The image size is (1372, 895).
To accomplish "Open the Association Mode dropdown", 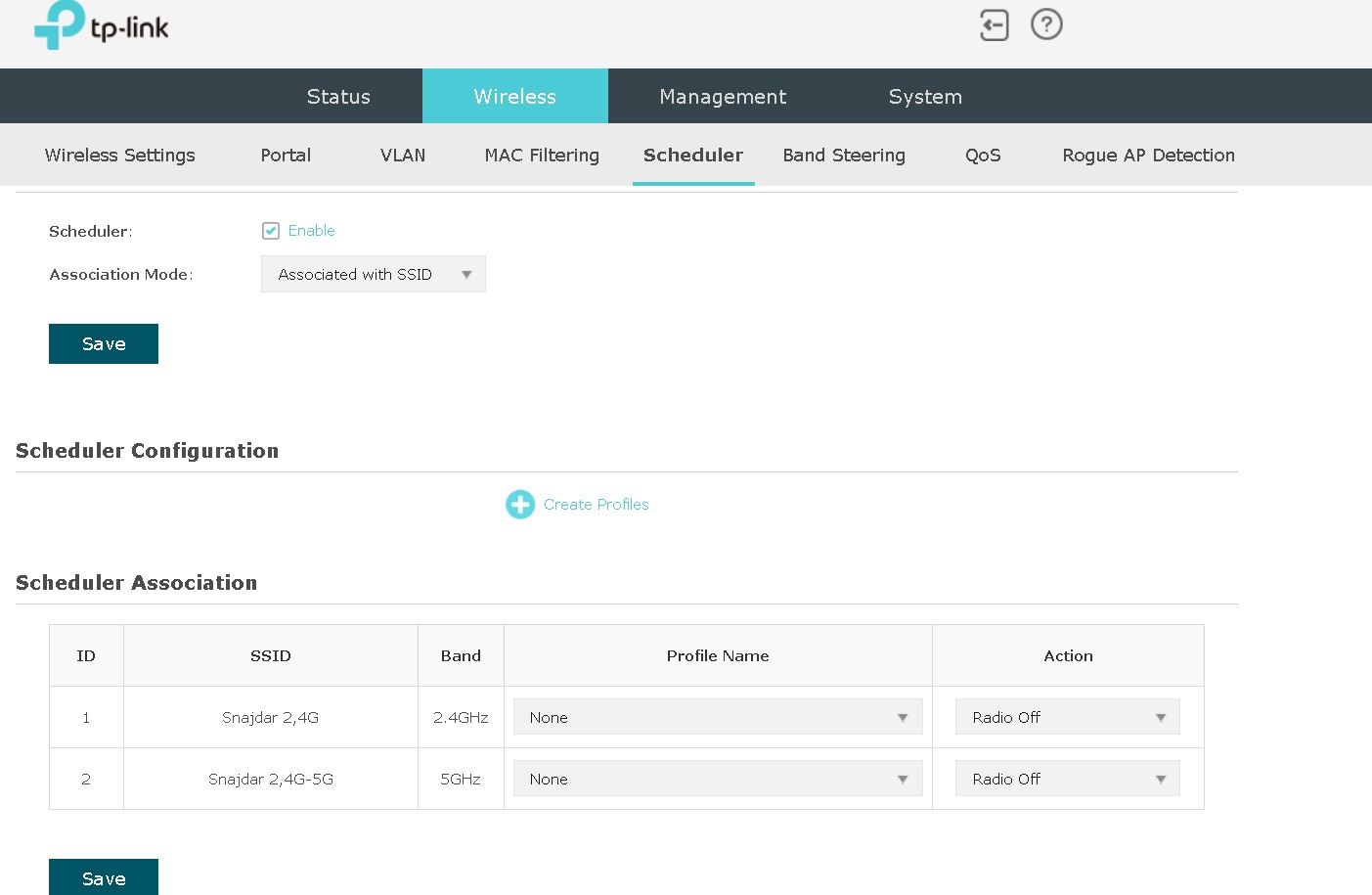I will click(x=373, y=275).
